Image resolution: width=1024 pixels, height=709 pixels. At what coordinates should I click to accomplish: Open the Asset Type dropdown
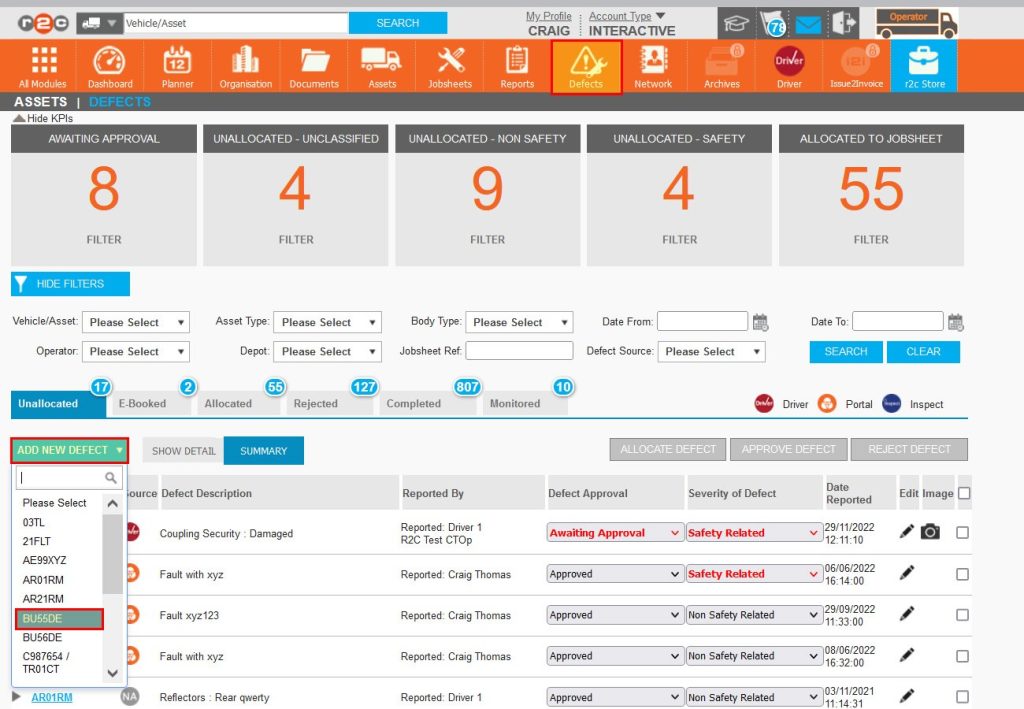tap(327, 322)
